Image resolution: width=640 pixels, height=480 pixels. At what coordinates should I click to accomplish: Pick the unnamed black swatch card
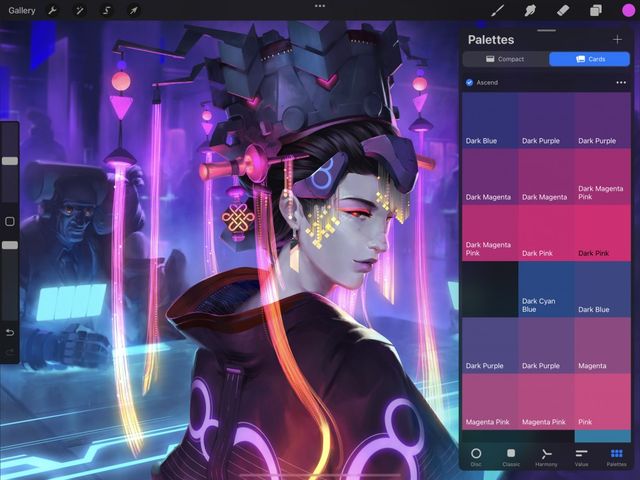[x=490, y=289]
